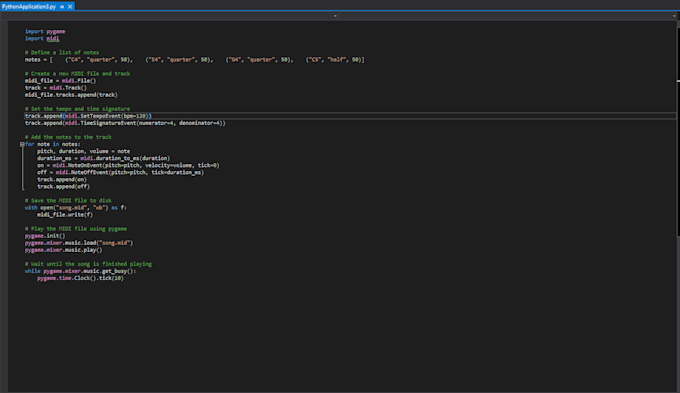The width and height of the screenshot is (680, 393).
Task: Click the '# Set the tempo and time signature' comment
Action: click(77, 109)
